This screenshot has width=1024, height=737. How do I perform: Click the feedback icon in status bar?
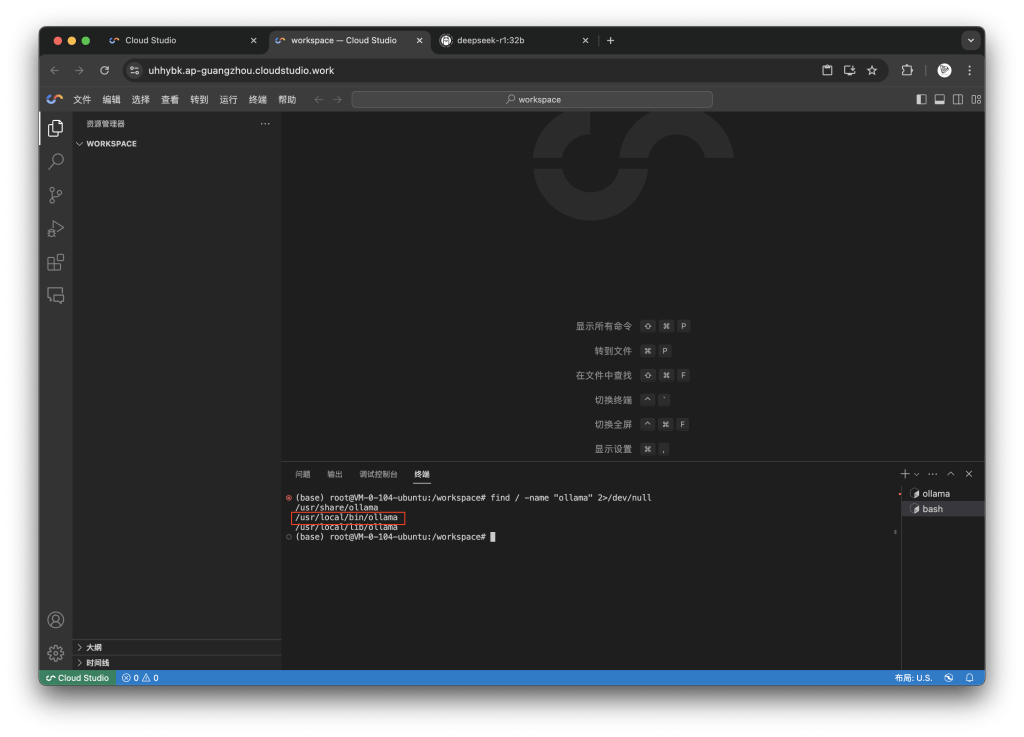coord(948,678)
